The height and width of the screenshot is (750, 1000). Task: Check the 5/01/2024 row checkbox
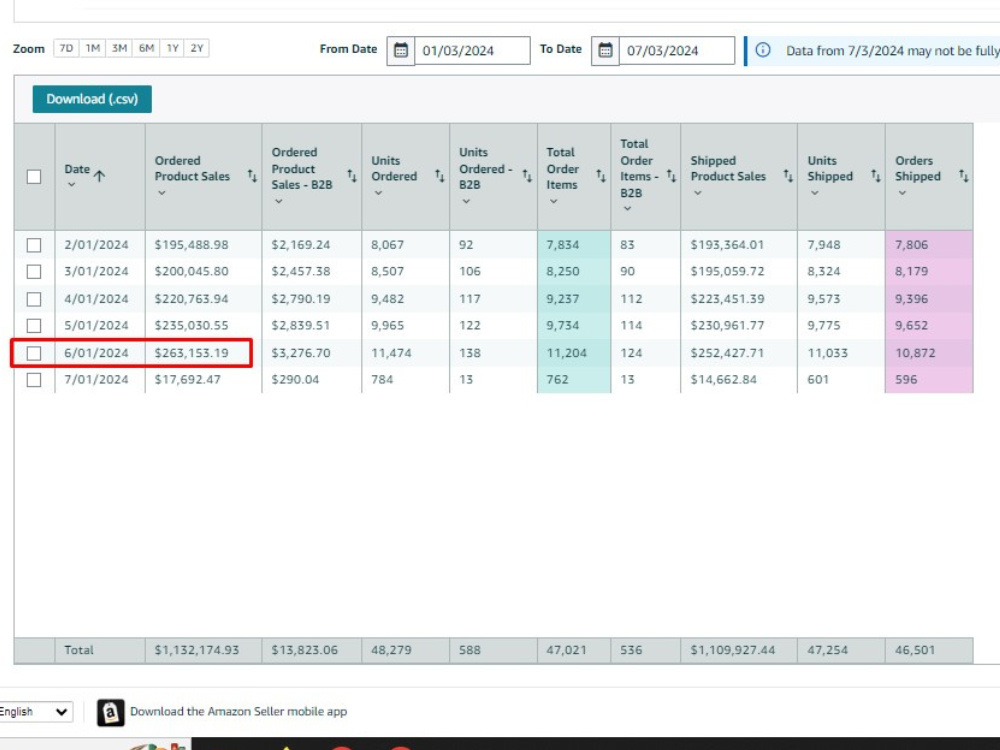(34, 326)
